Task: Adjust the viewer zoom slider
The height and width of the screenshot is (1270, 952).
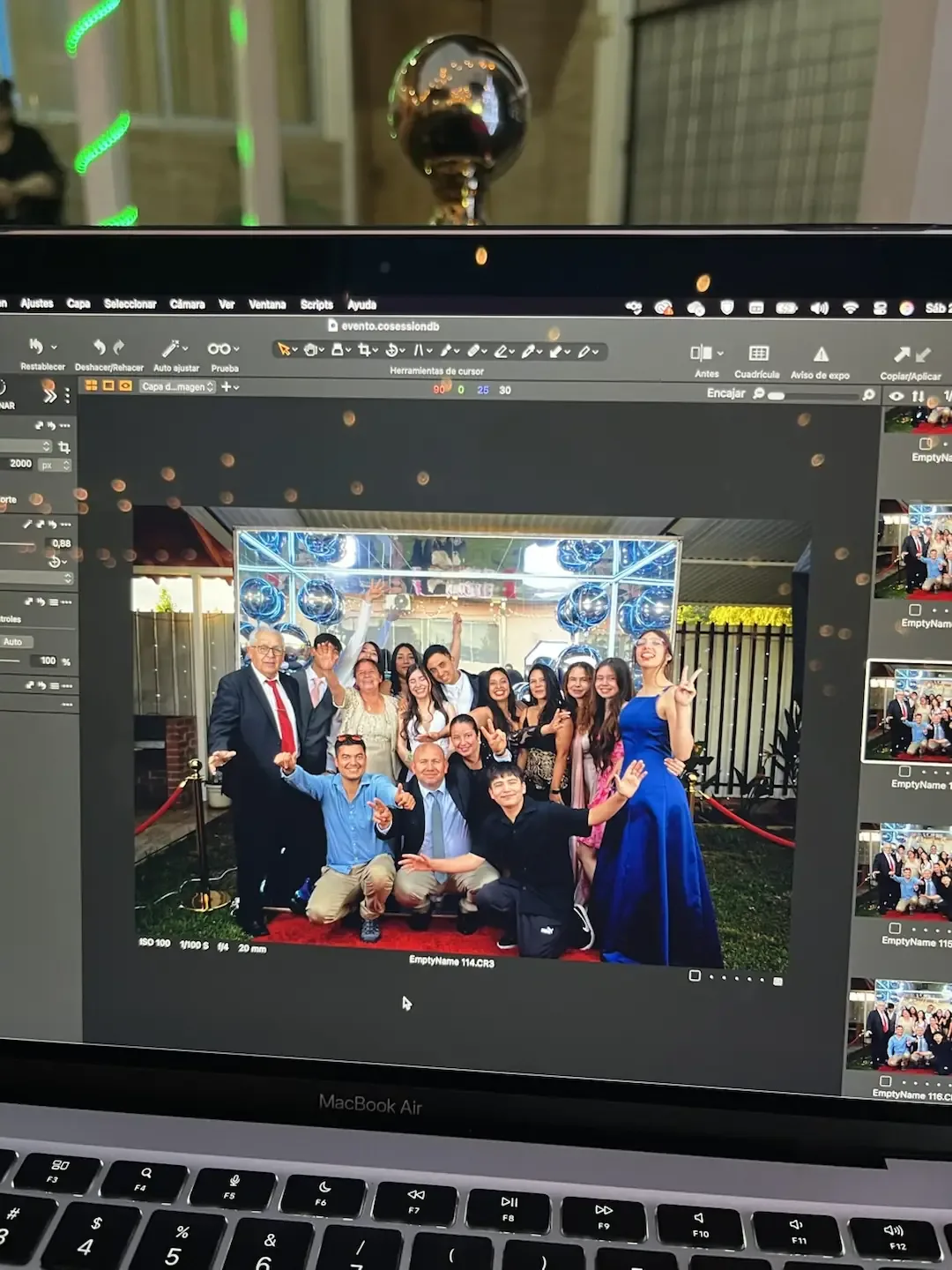Action: point(815,396)
